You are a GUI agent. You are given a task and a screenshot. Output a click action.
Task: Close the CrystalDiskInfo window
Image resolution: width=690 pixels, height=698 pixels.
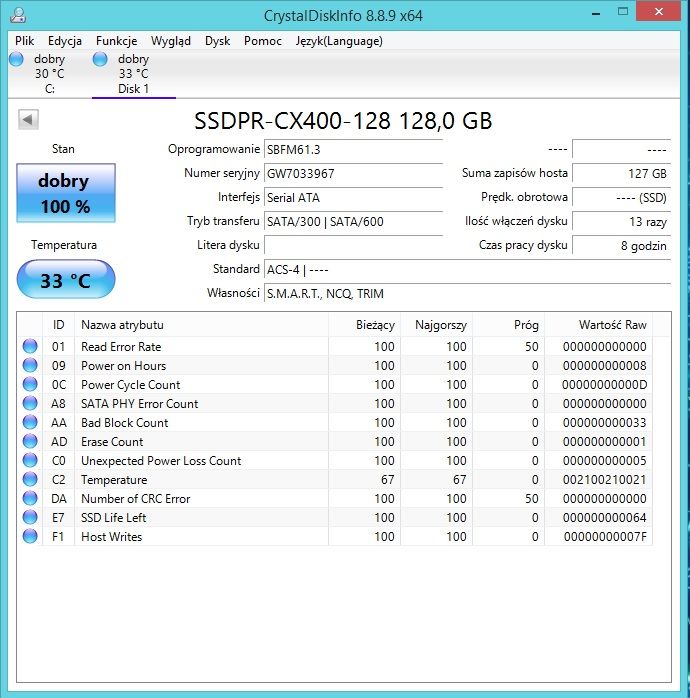pos(659,12)
